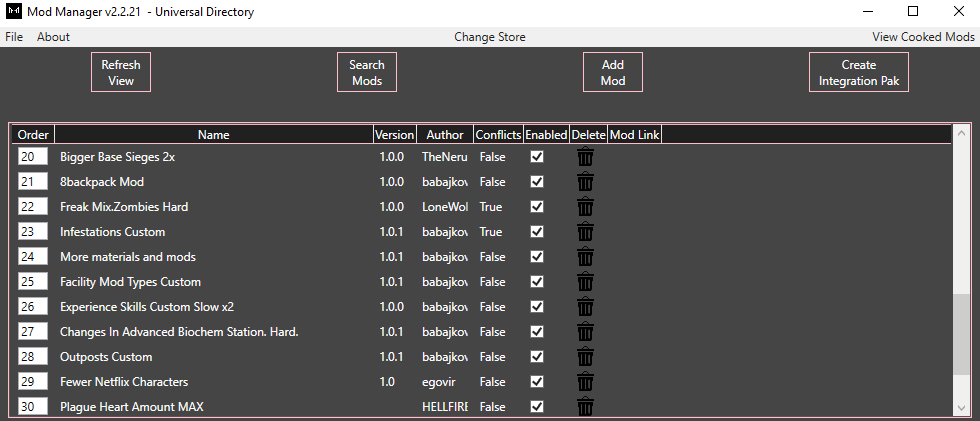Remove Fewer Netflix Characters with trash icon

pos(586,382)
